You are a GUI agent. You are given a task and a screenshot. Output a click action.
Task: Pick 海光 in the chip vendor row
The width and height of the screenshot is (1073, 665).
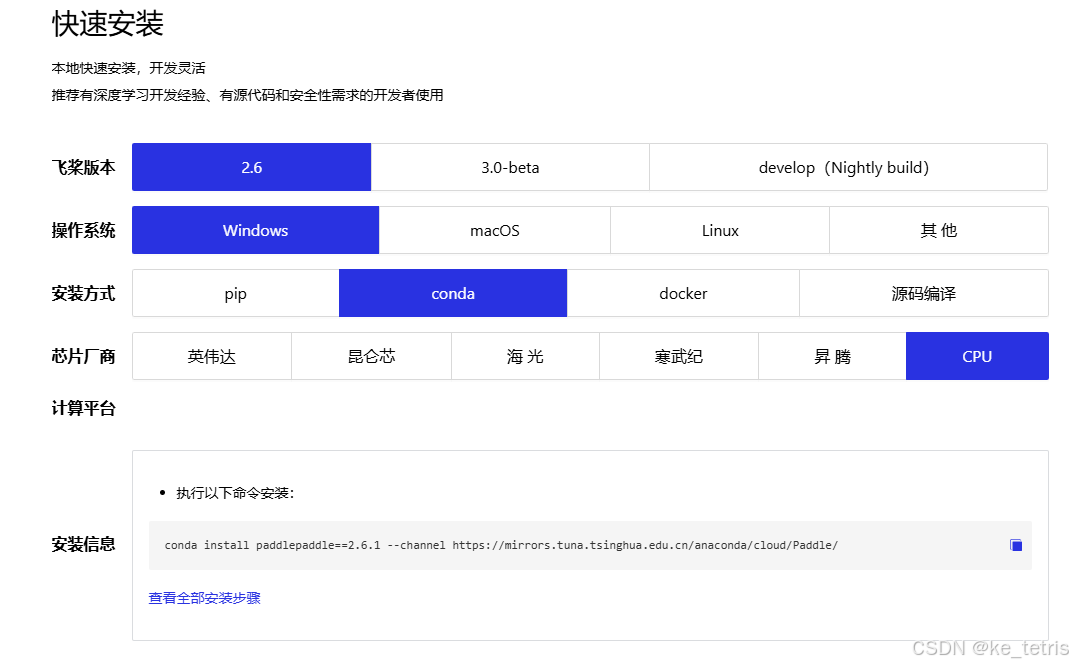pyautogui.click(x=525, y=356)
